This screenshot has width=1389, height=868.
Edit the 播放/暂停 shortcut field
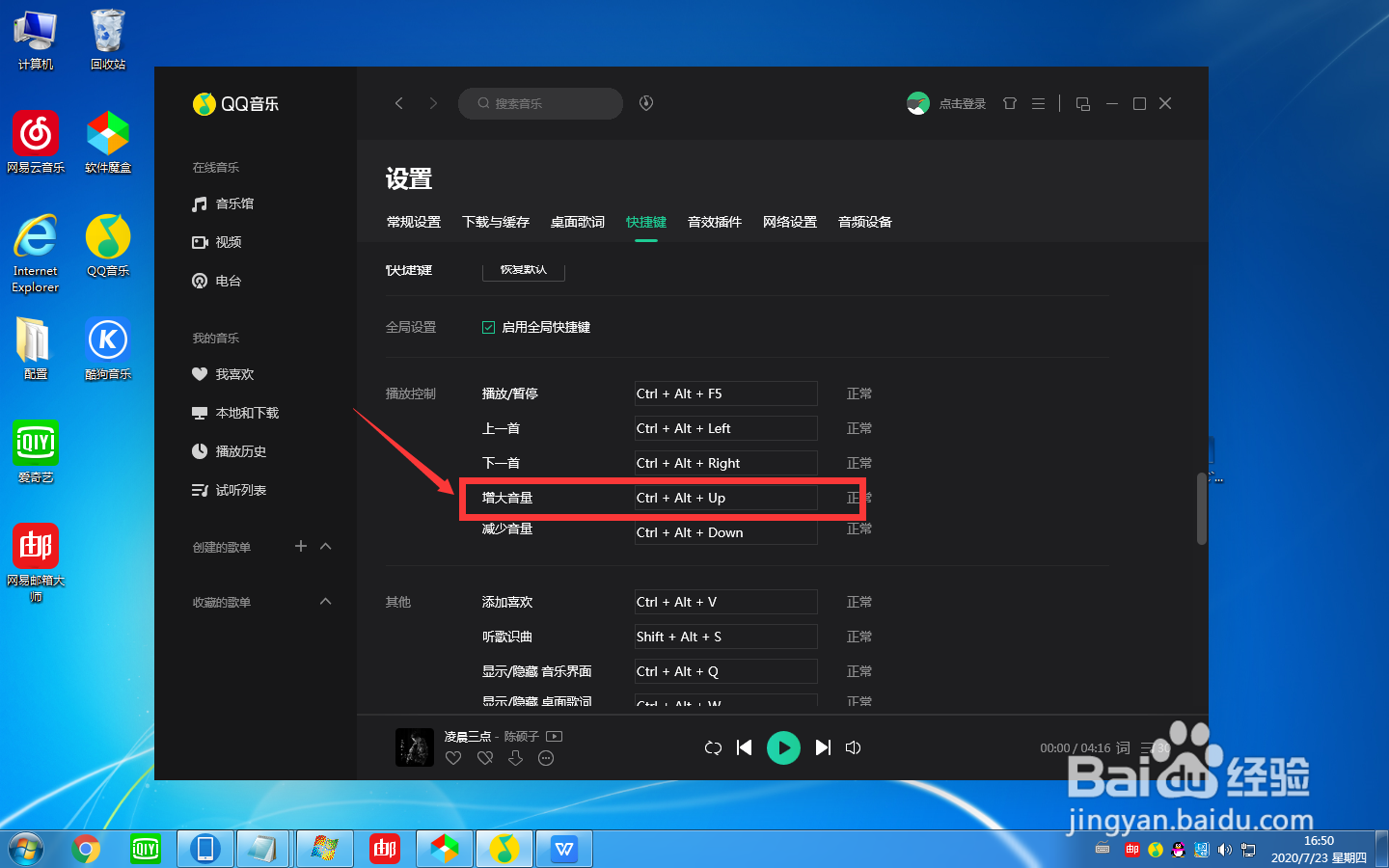coord(725,393)
